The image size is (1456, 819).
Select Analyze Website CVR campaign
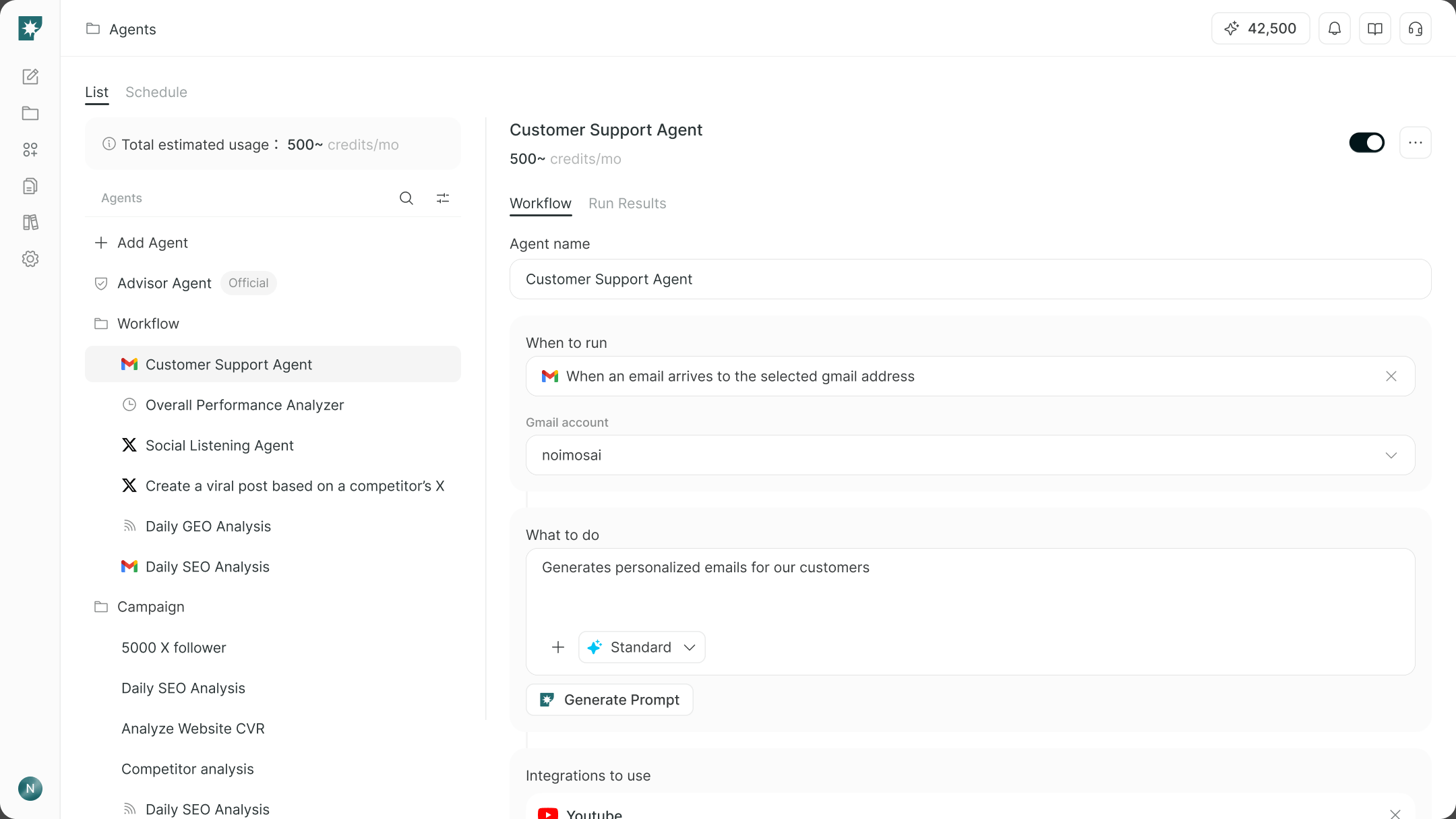pyautogui.click(x=273, y=728)
